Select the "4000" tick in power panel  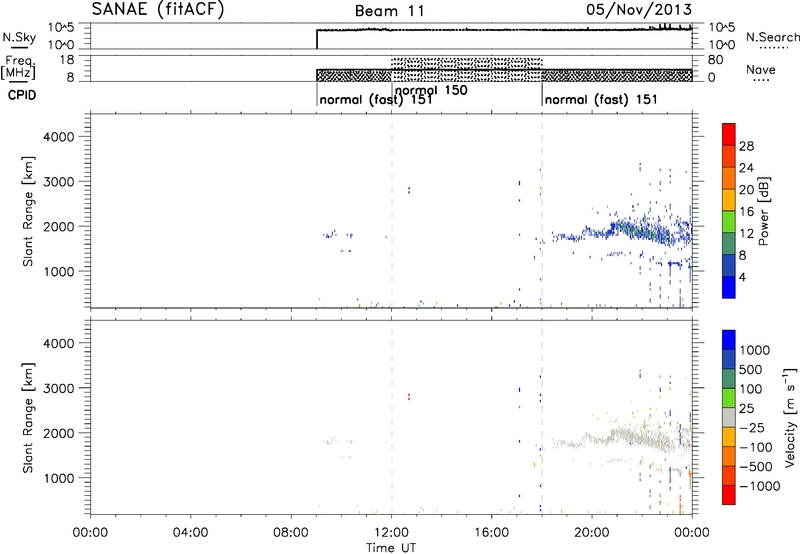click(x=58, y=137)
